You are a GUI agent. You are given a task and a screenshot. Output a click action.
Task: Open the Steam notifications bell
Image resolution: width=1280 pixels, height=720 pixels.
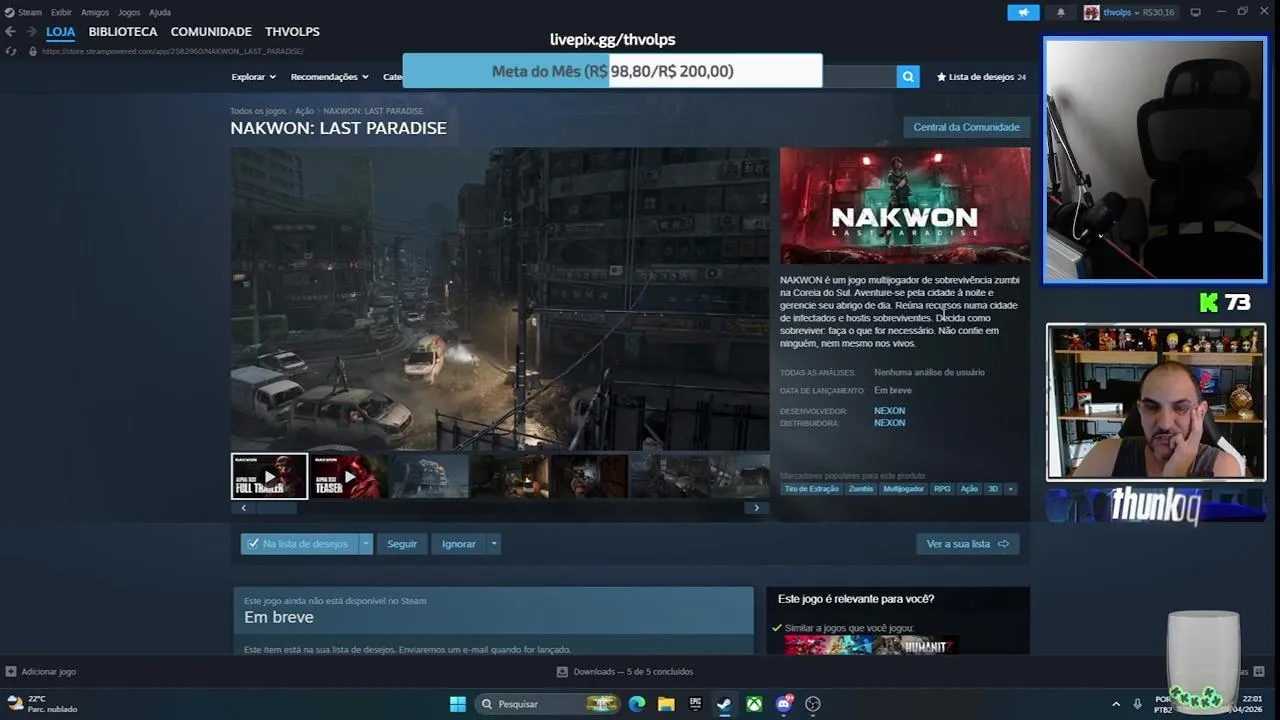[x=1061, y=12]
